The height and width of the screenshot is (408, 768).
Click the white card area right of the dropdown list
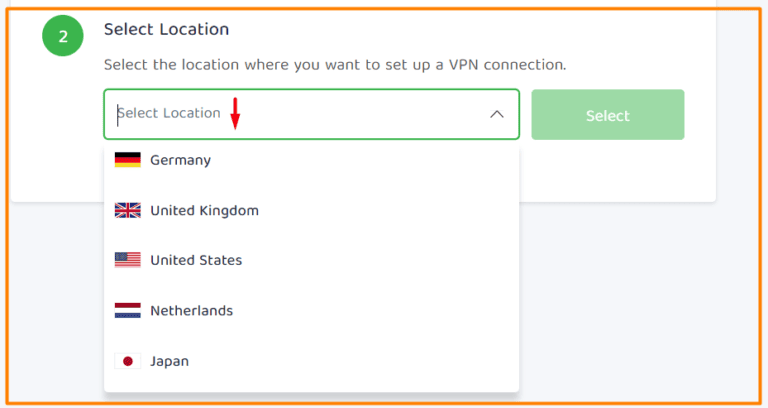[x=615, y=170]
